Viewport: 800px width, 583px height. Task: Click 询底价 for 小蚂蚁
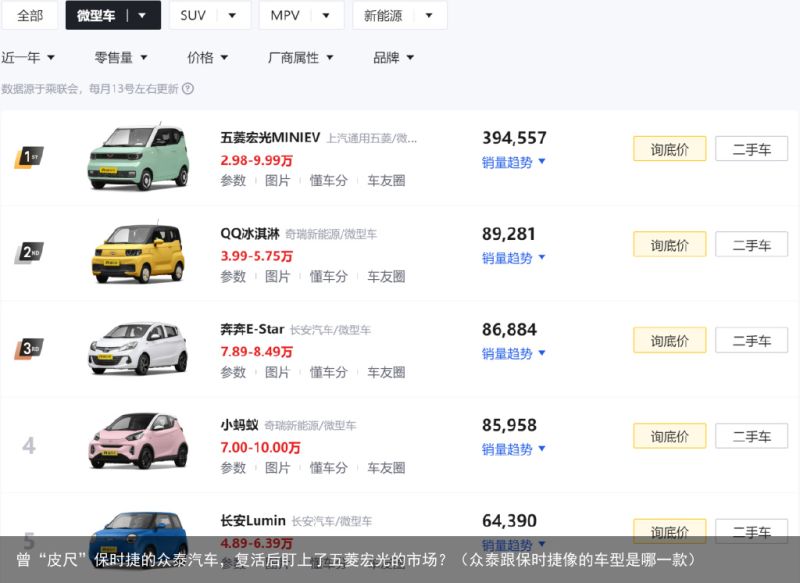pyautogui.click(x=669, y=436)
